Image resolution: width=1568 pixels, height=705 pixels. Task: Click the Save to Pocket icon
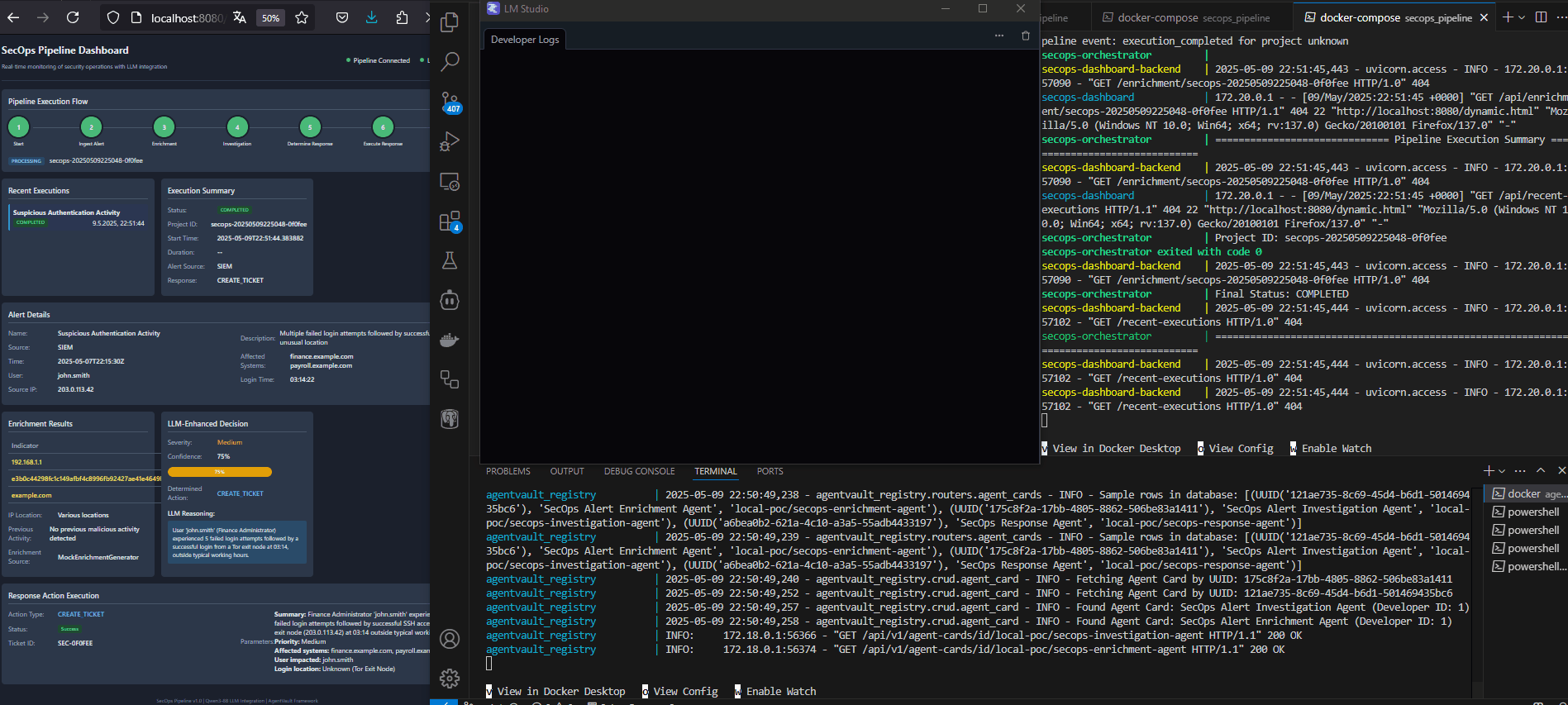(342, 17)
